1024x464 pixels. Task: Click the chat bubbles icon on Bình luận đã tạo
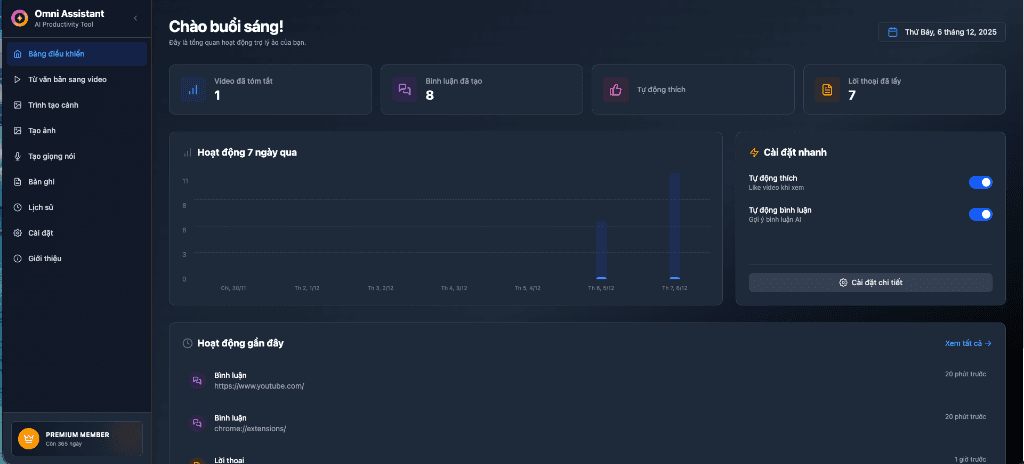[x=404, y=90]
